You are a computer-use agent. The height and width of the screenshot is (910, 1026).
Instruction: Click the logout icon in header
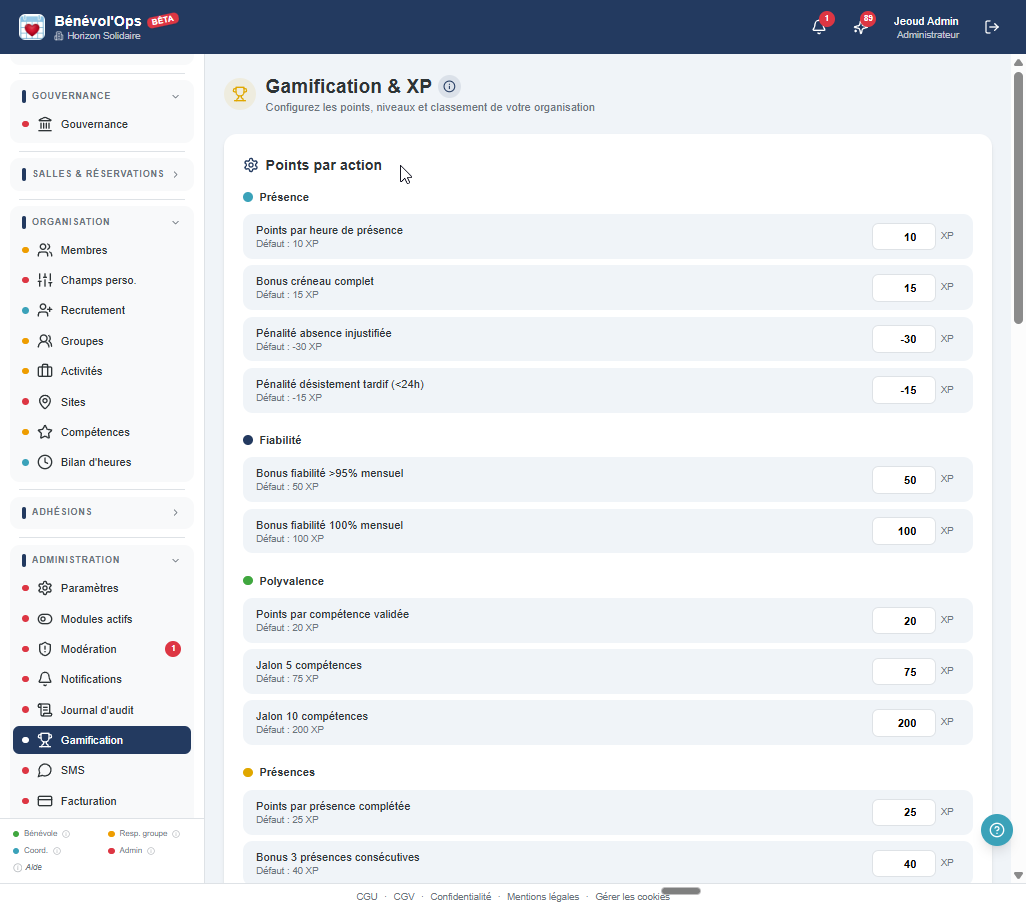(x=992, y=27)
